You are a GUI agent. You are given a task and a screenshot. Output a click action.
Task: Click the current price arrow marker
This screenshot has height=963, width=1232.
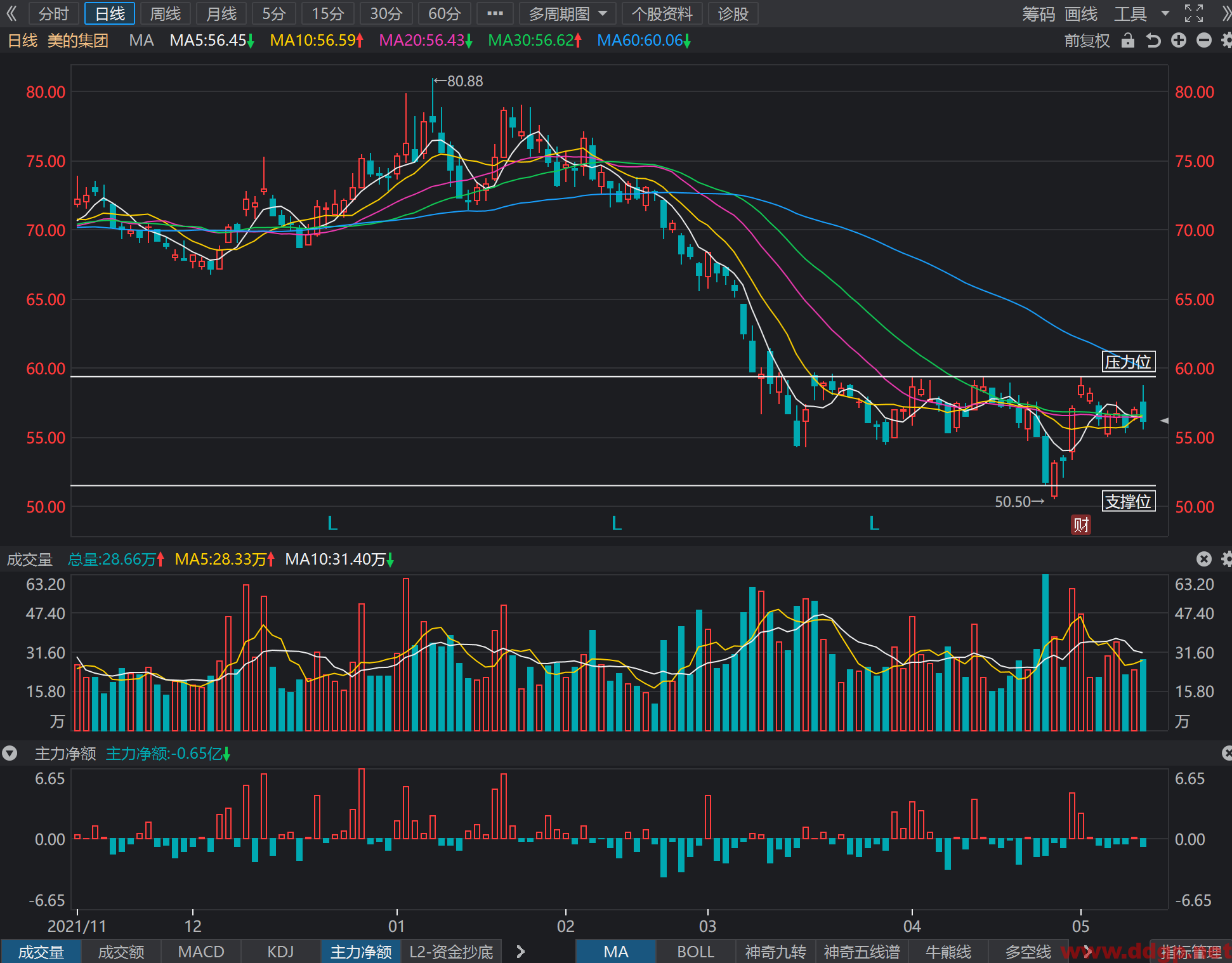click(1164, 421)
